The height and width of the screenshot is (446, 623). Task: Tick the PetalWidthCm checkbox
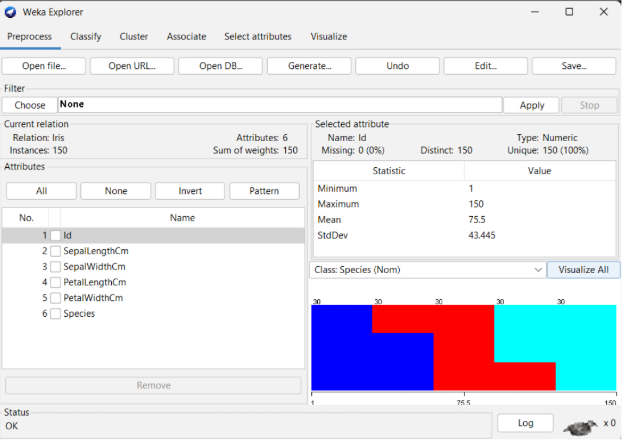(56, 298)
